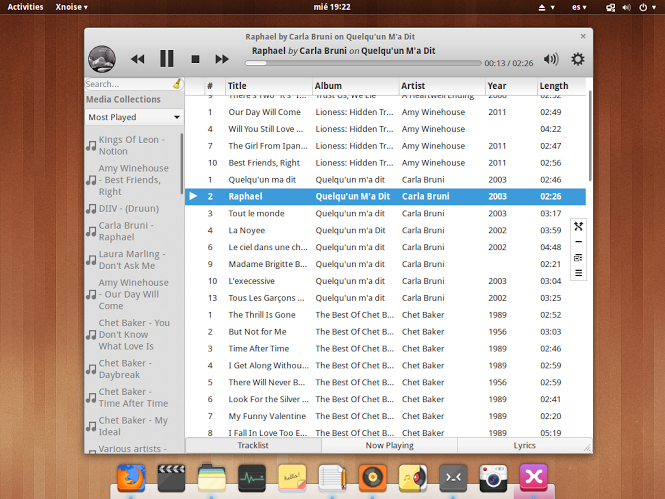Select track Will You Still Love...
The image size is (665, 499).
click(386, 129)
